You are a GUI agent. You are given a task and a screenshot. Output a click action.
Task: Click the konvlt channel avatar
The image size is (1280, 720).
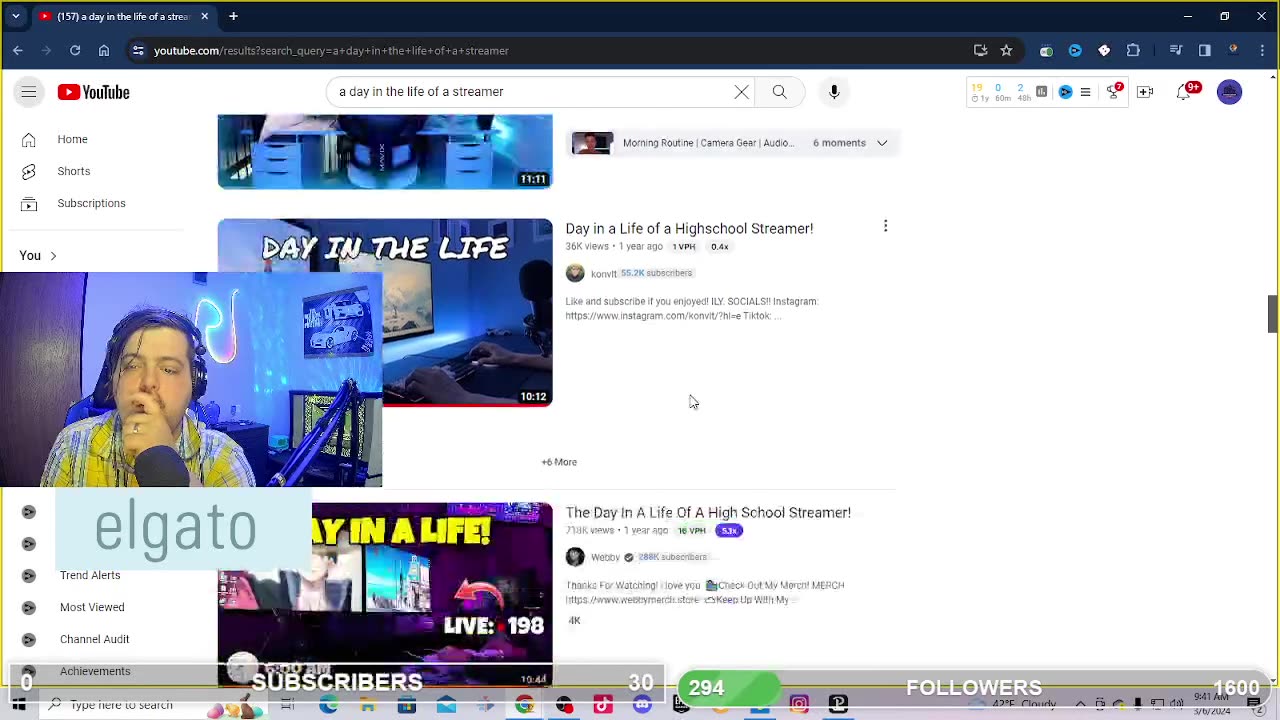pyautogui.click(x=575, y=273)
